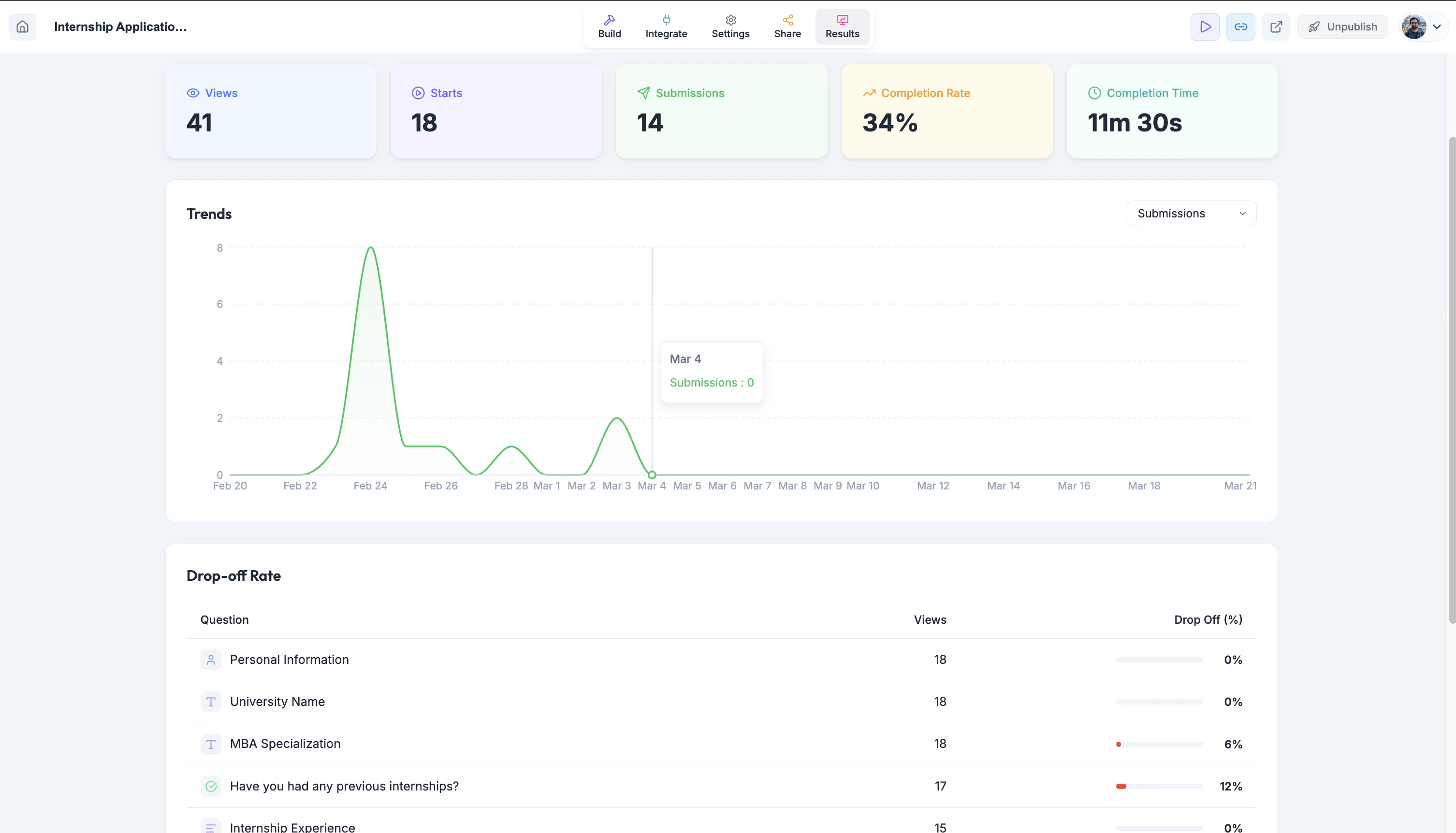This screenshot has height=833, width=1456.
Task: Open the Integrate tab
Action: pos(666,27)
